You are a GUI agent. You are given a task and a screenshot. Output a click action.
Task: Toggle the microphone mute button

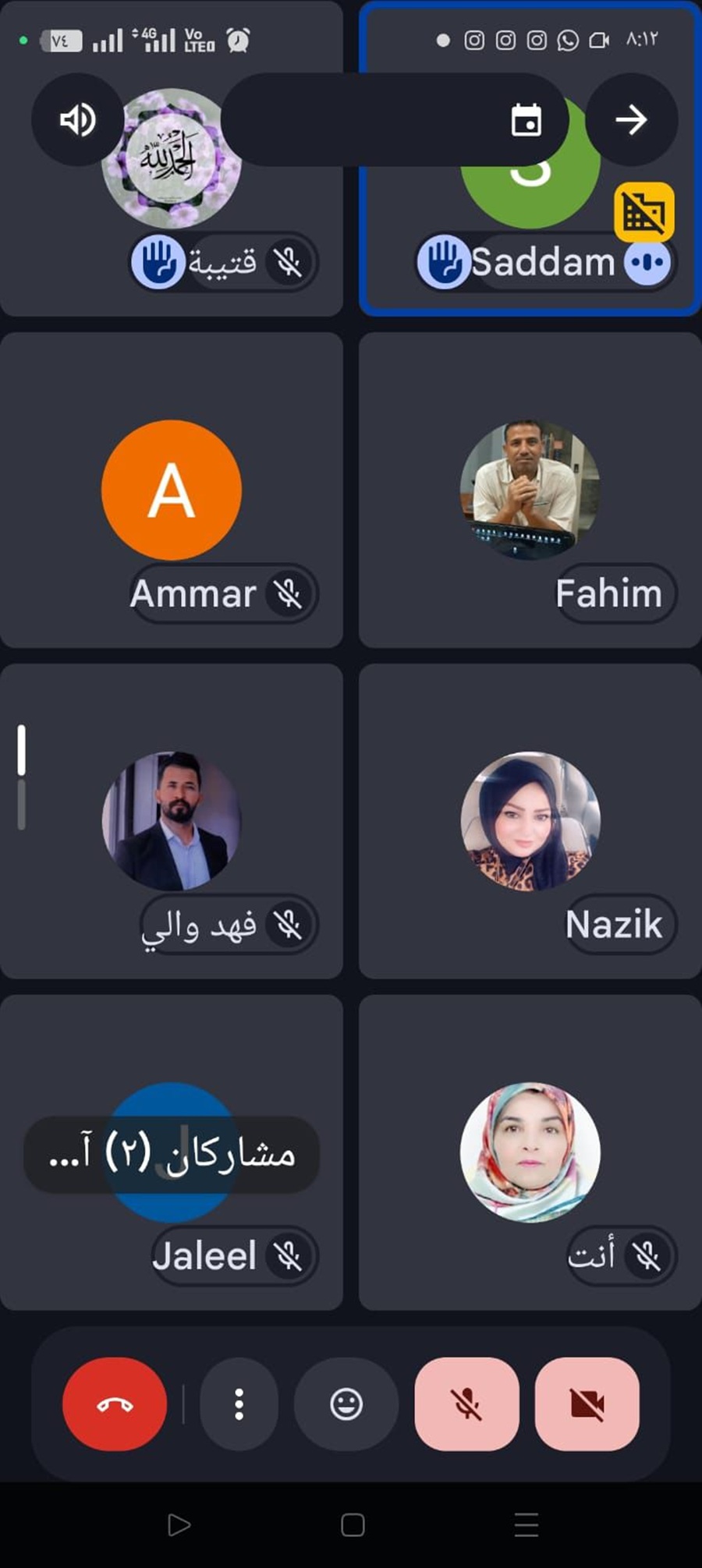pos(466,1404)
